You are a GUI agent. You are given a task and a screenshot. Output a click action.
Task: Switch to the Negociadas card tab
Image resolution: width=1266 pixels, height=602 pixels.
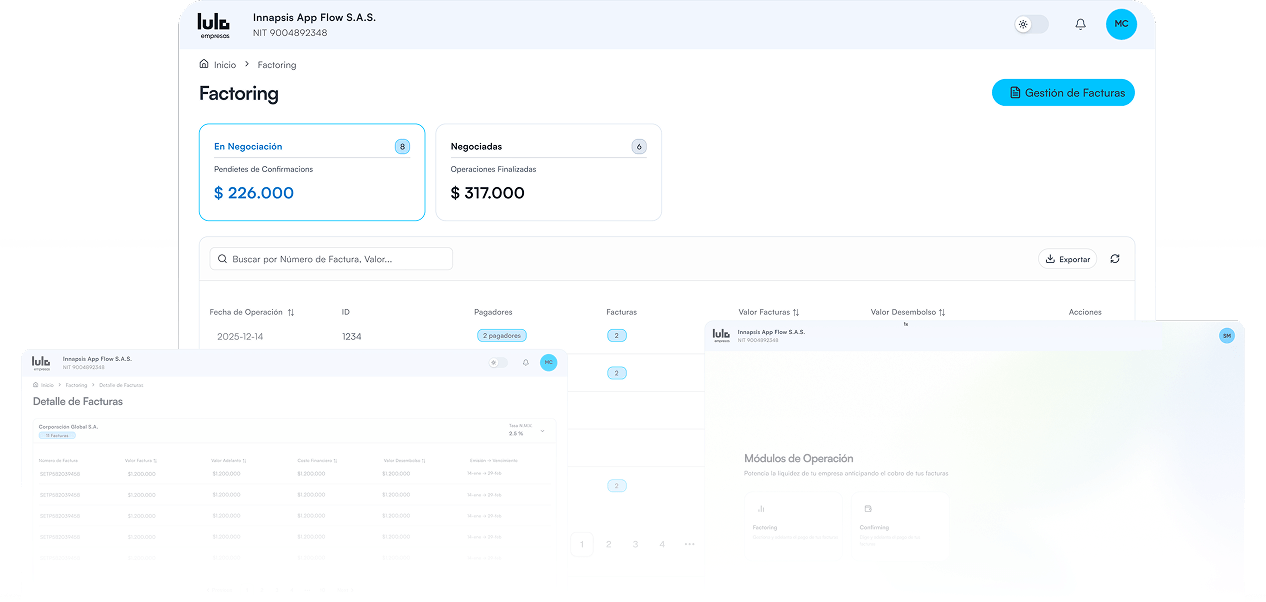(548, 171)
